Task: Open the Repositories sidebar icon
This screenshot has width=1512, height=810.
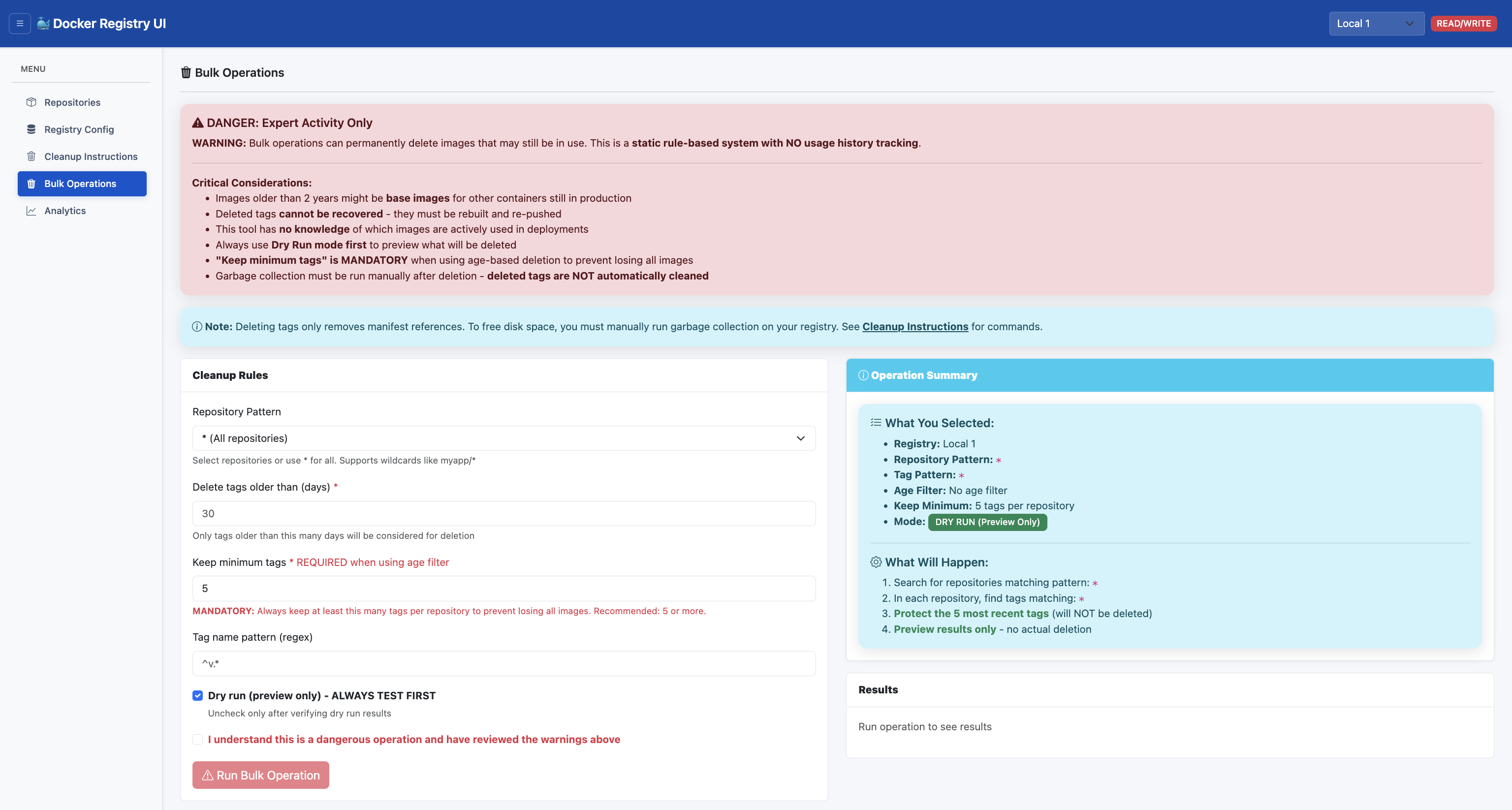Action: (31, 102)
